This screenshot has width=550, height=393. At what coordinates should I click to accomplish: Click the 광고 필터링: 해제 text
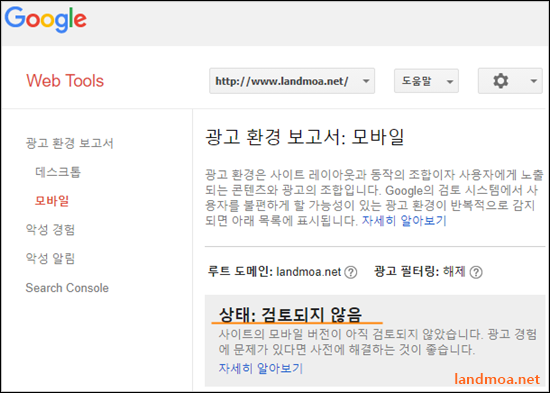tap(420, 272)
